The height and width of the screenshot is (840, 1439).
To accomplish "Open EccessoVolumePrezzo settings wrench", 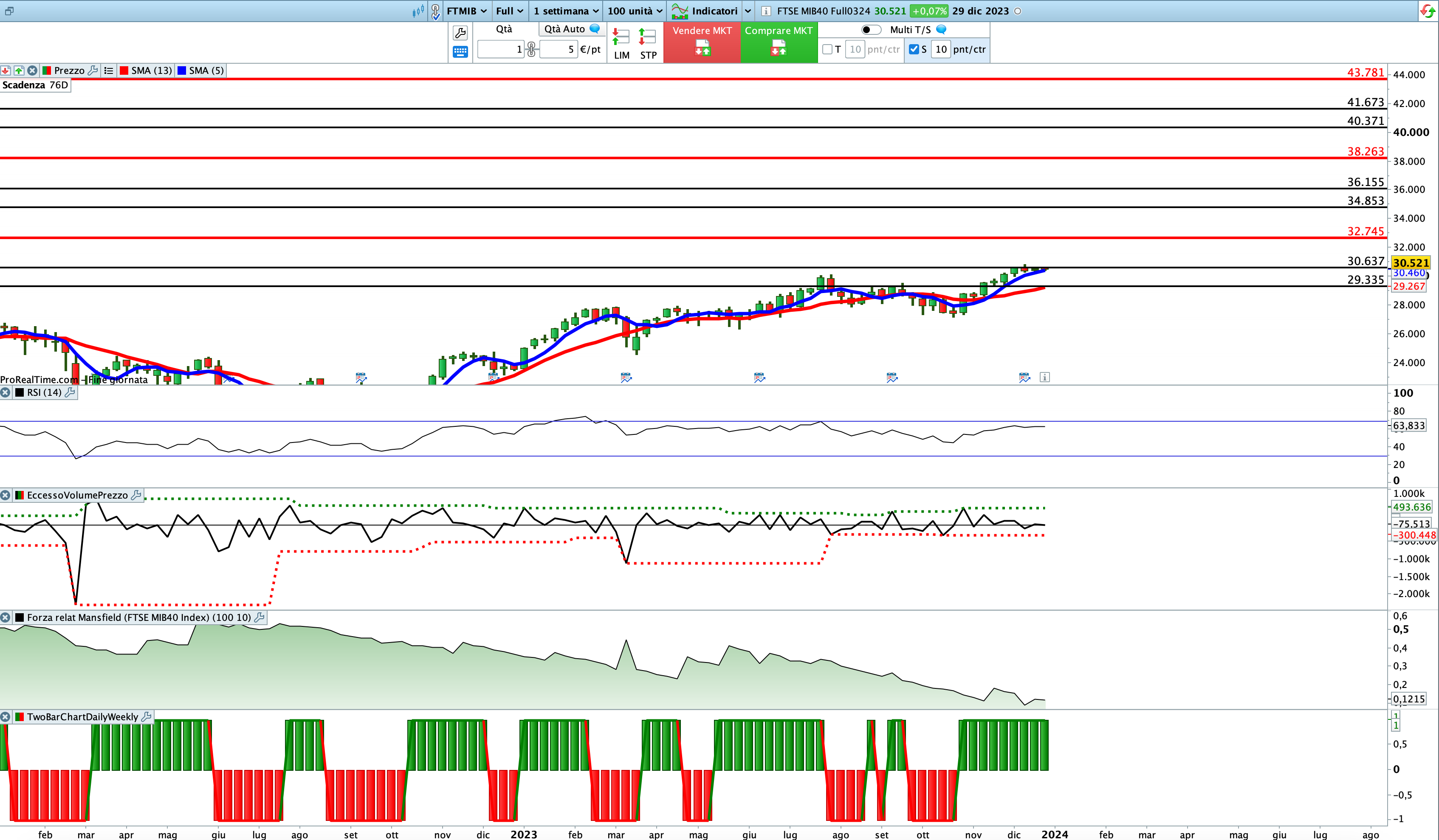I will (x=136, y=495).
